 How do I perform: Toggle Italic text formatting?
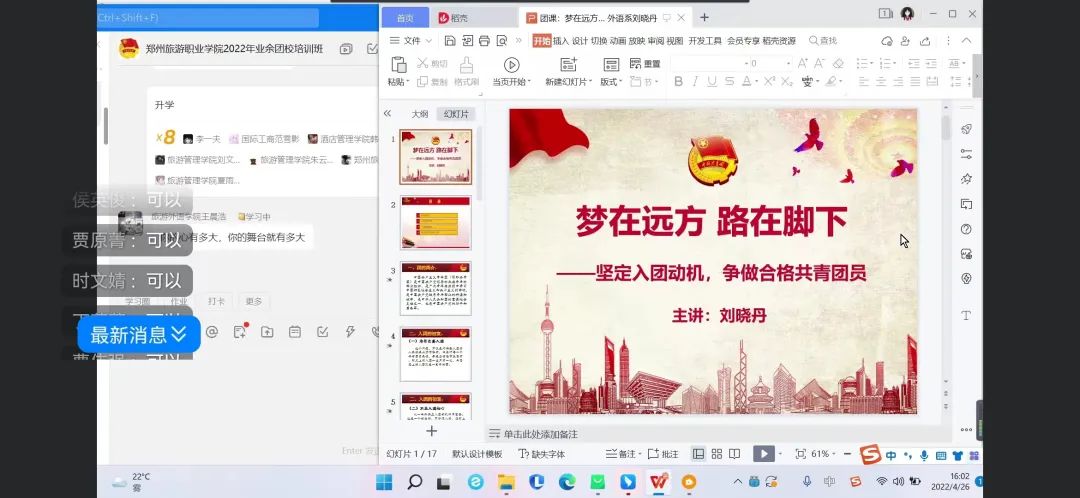point(696,82)
